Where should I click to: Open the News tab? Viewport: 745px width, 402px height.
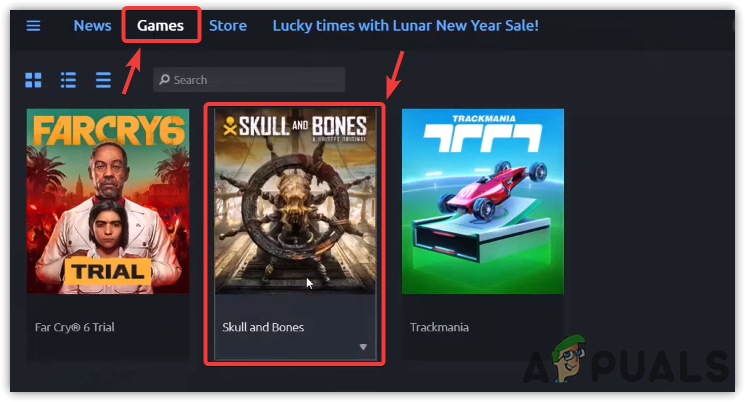[92, 25]
